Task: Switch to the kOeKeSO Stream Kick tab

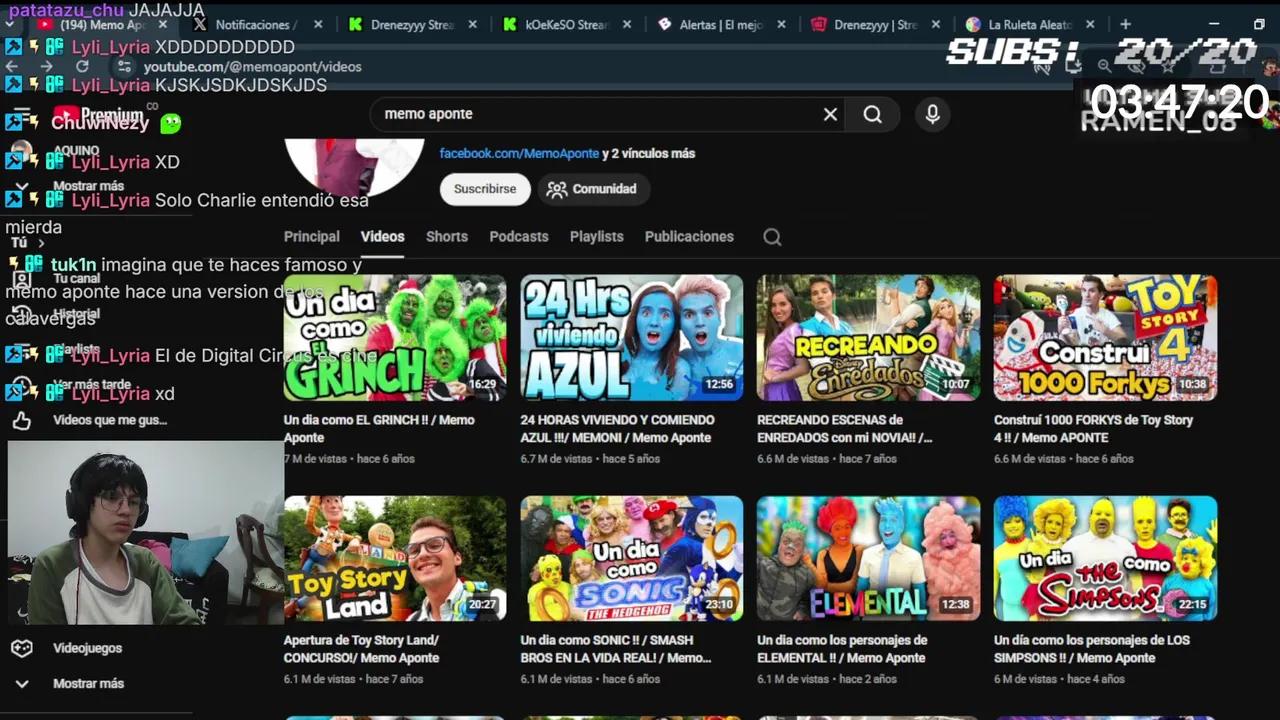Action: 566,25
